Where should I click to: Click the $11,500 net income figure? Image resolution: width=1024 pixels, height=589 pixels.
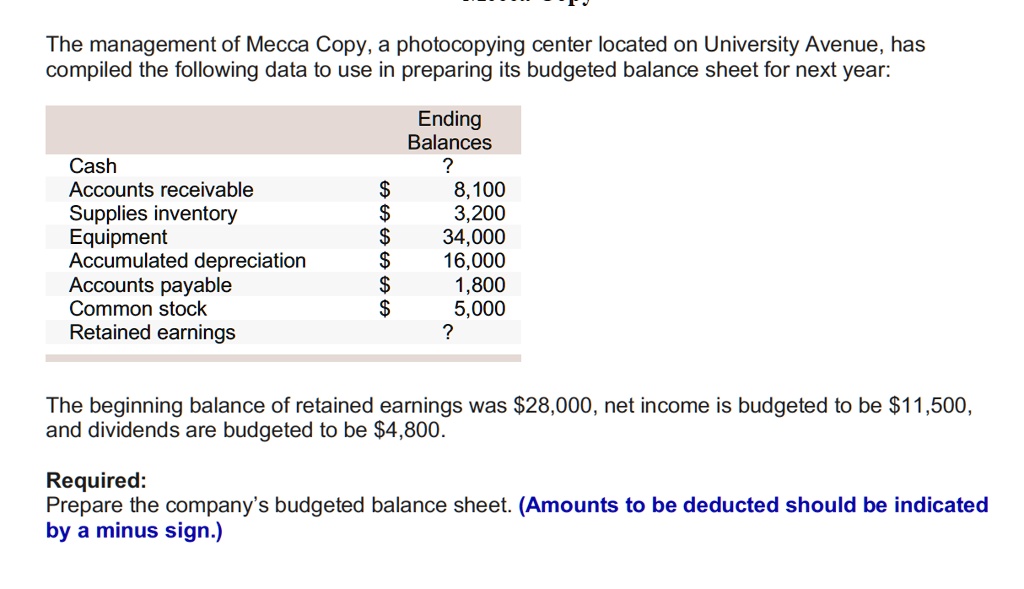[x=931, y=406]
